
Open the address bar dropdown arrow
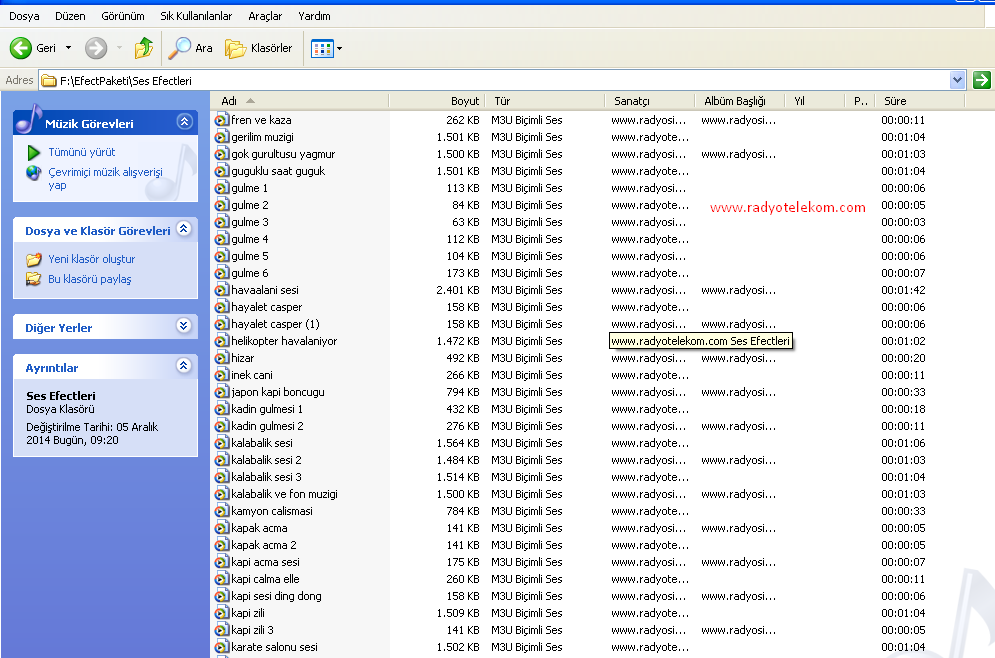pos(957,80)
